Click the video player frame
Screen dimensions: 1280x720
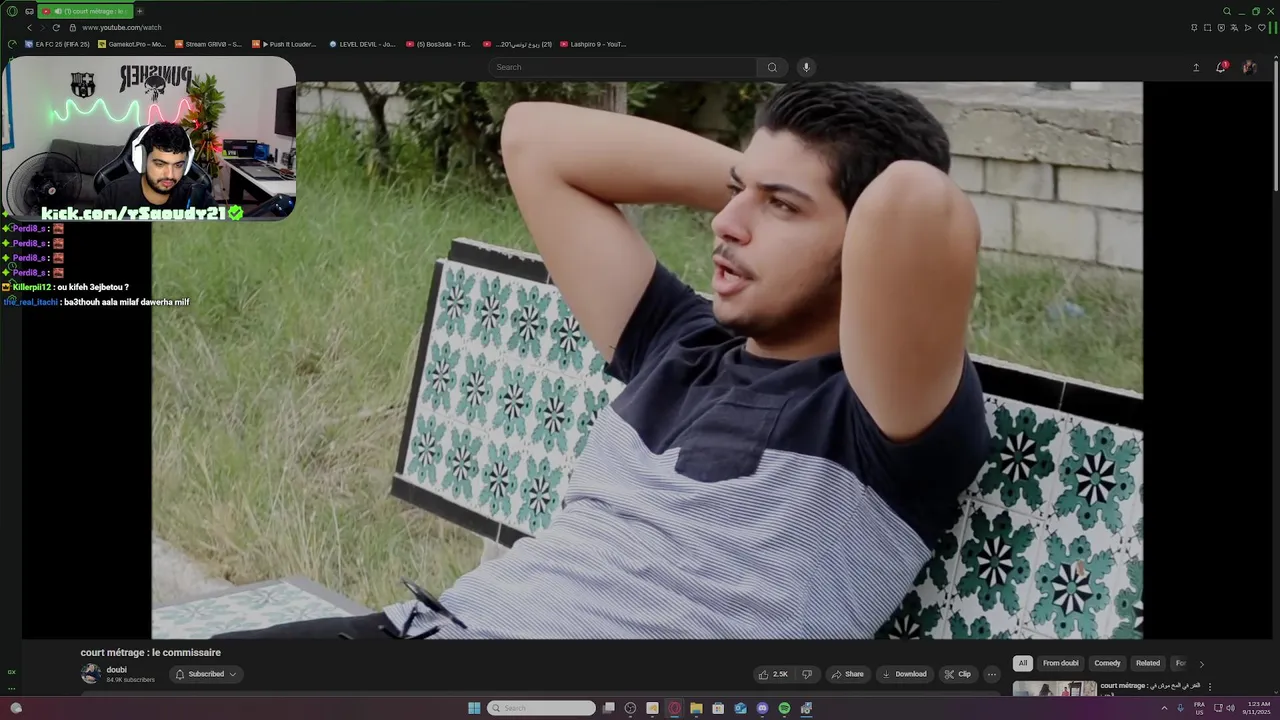pyautogui.click(x=647, y=360)
